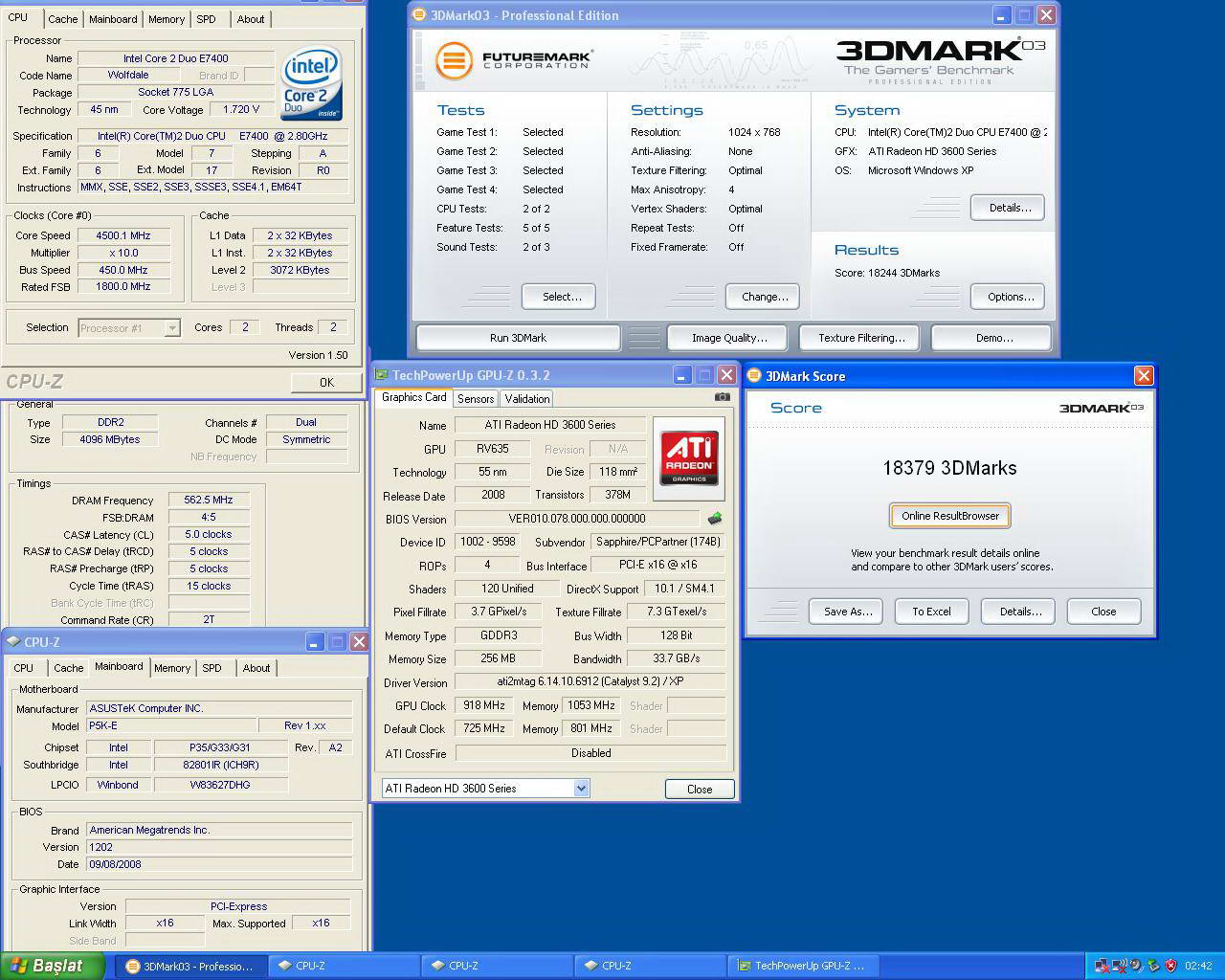This screenshot has height=980, width=1225.
Task: Open Texture Filtering settings in 3DMark03
Action: [x=861, y=338]
